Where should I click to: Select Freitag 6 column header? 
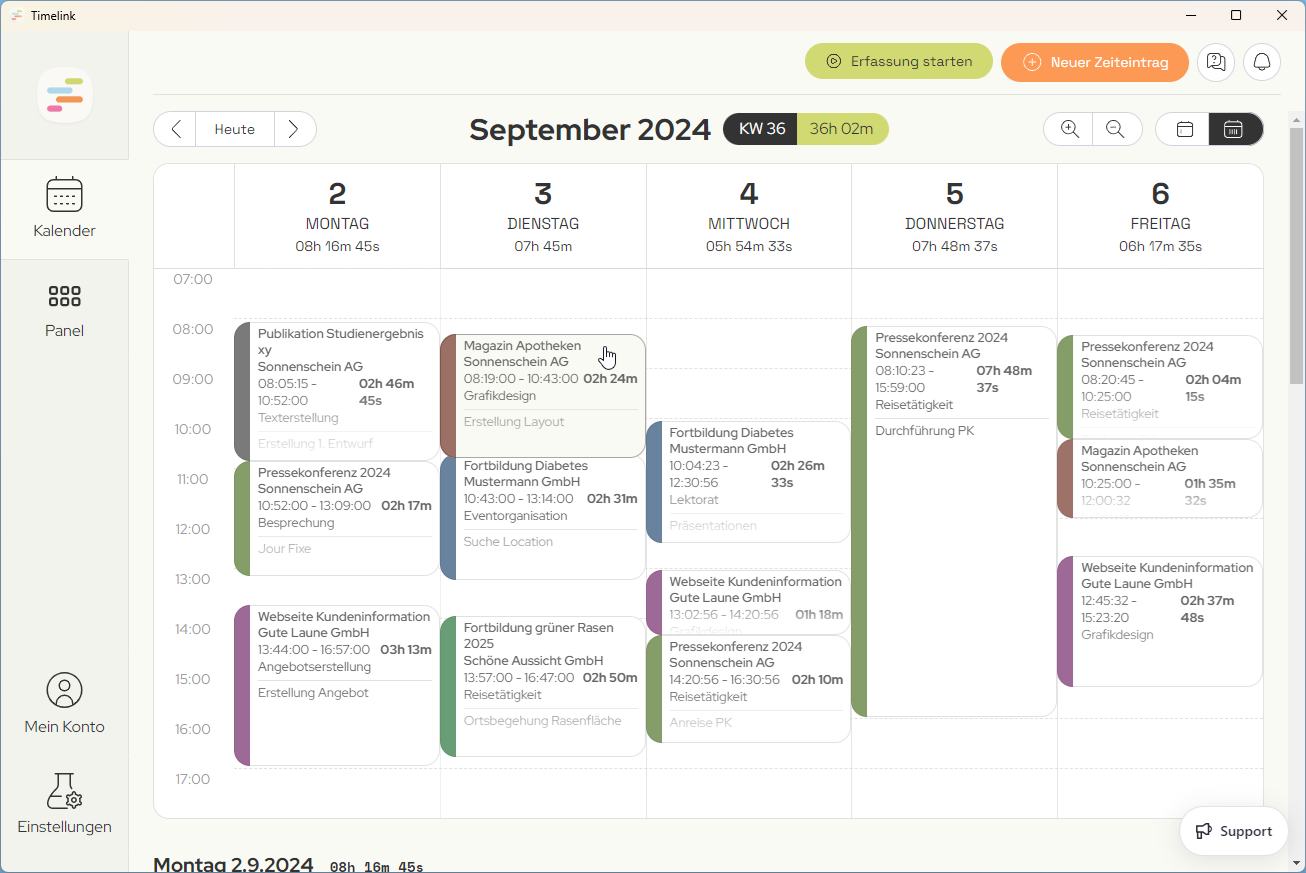pos(1160,216)
